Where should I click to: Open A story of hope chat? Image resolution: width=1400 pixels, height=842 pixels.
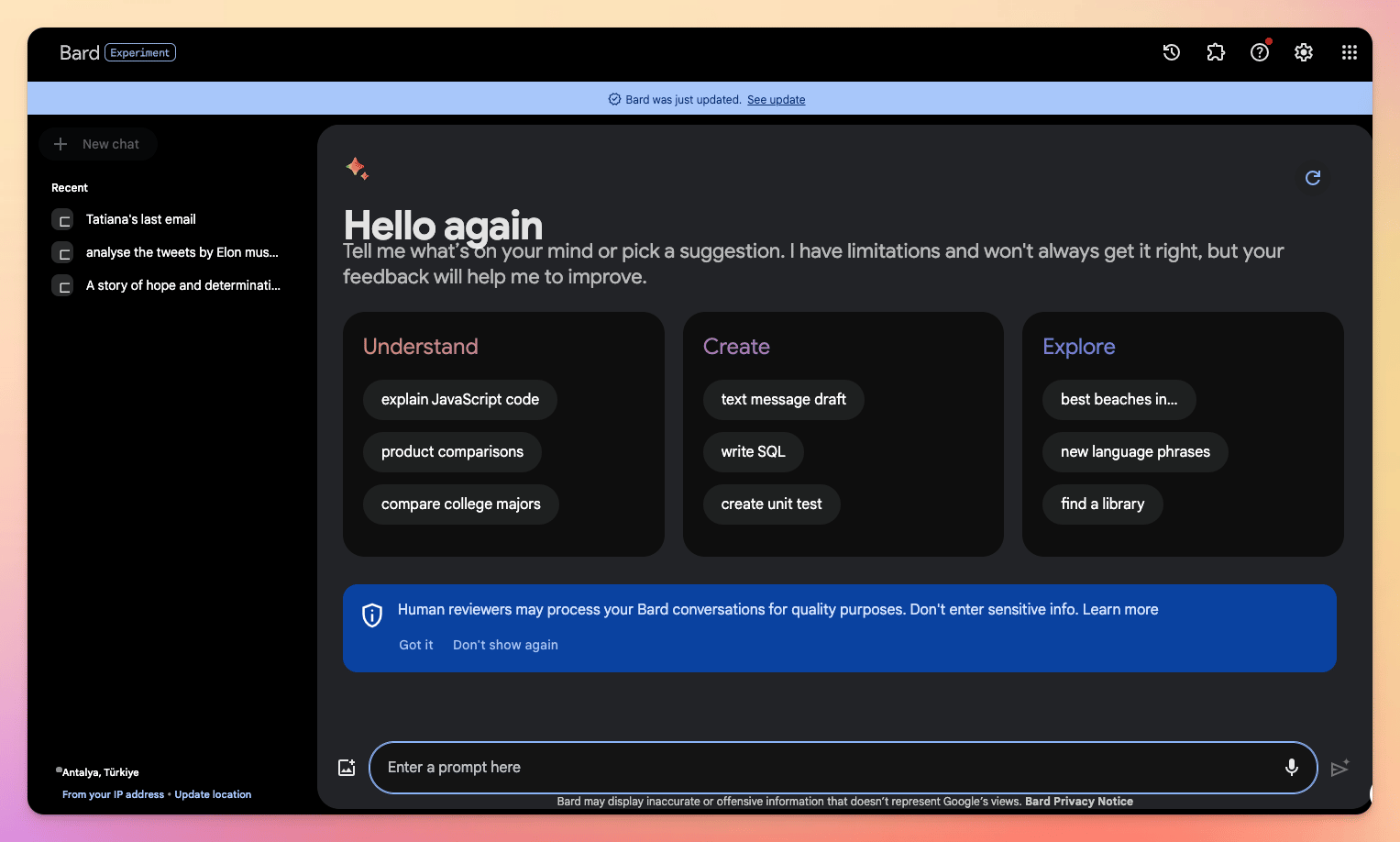click(182, 285)
